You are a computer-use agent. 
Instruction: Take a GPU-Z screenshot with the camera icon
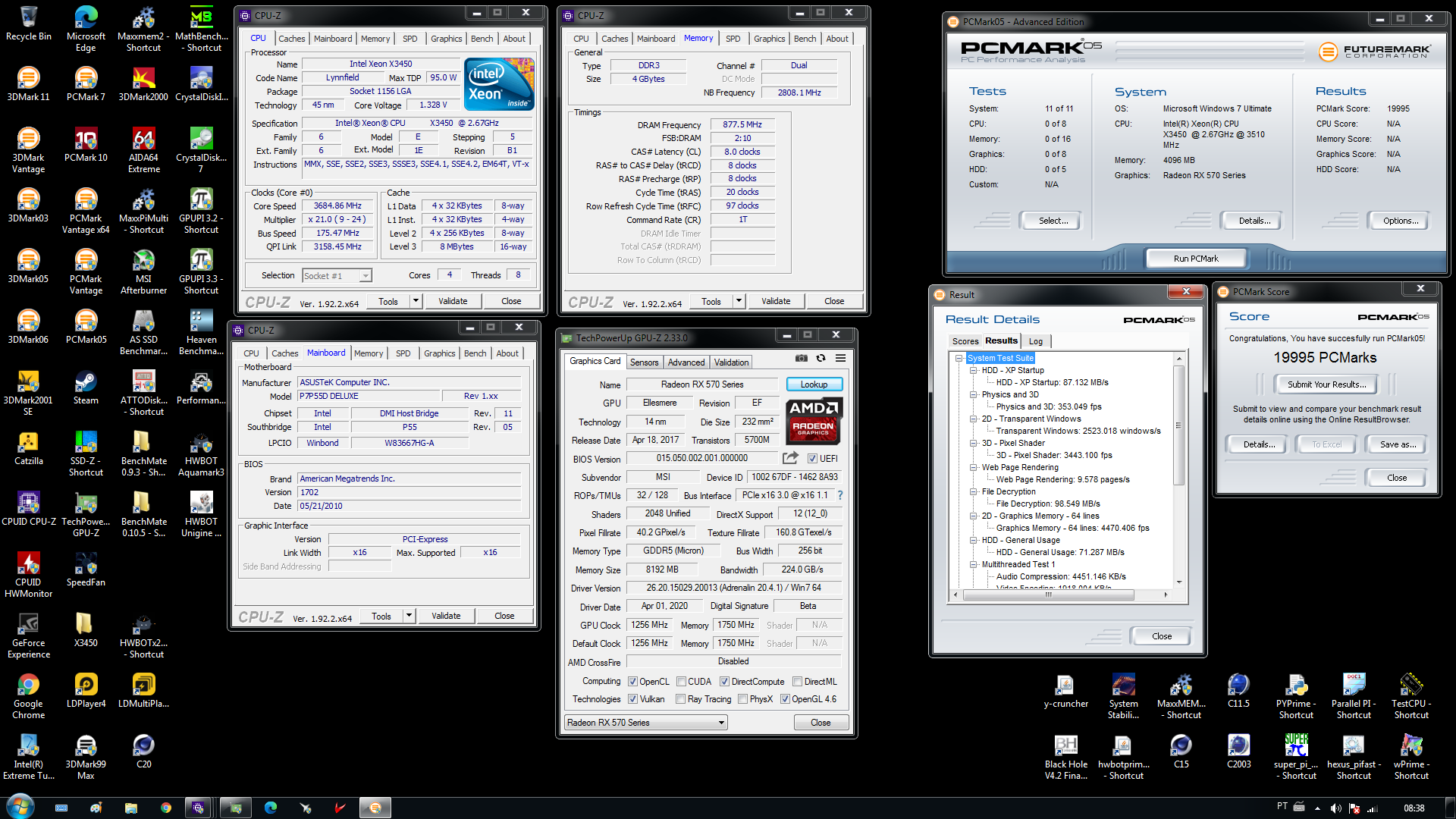801,358
